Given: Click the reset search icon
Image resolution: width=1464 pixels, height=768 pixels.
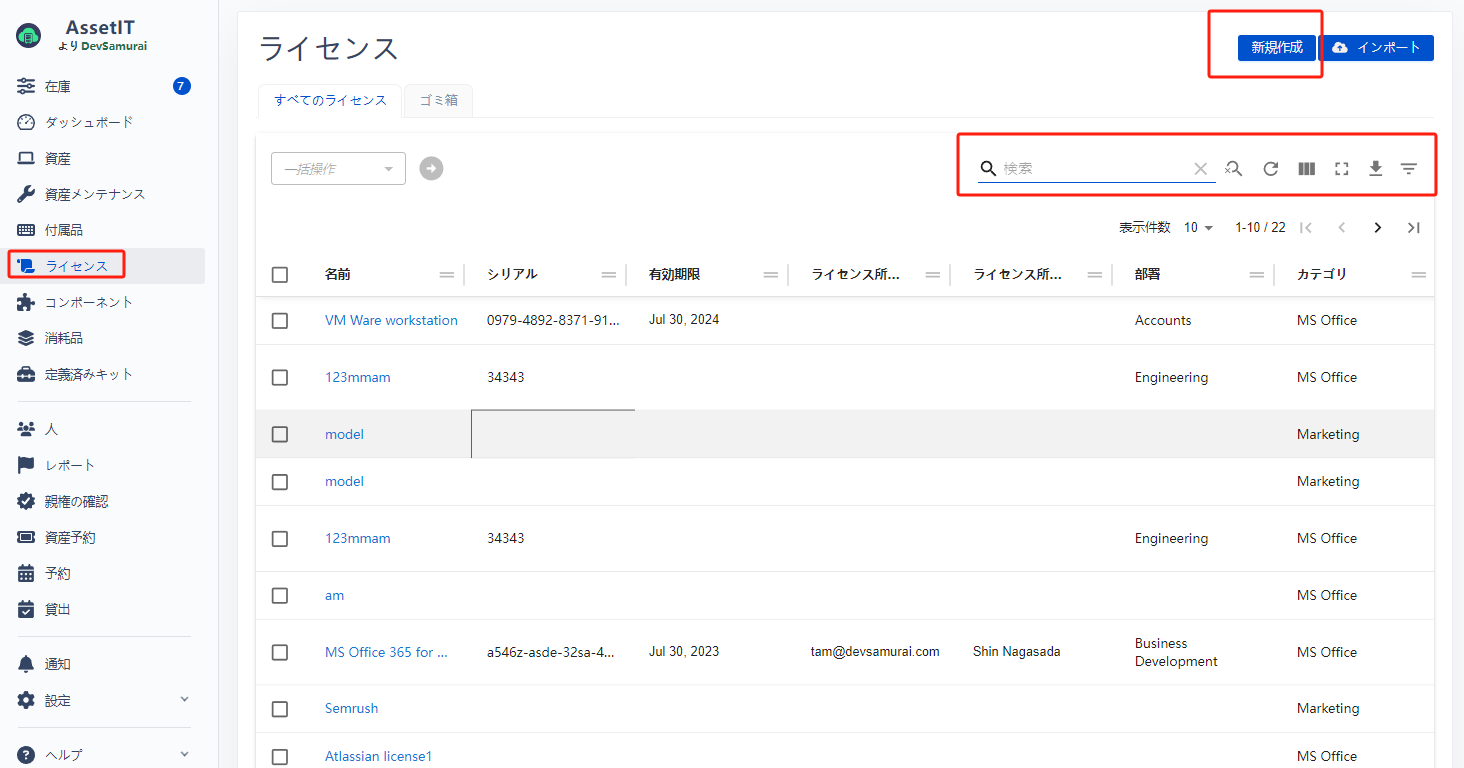Looking at the screenshot, I should [1234, 169].
